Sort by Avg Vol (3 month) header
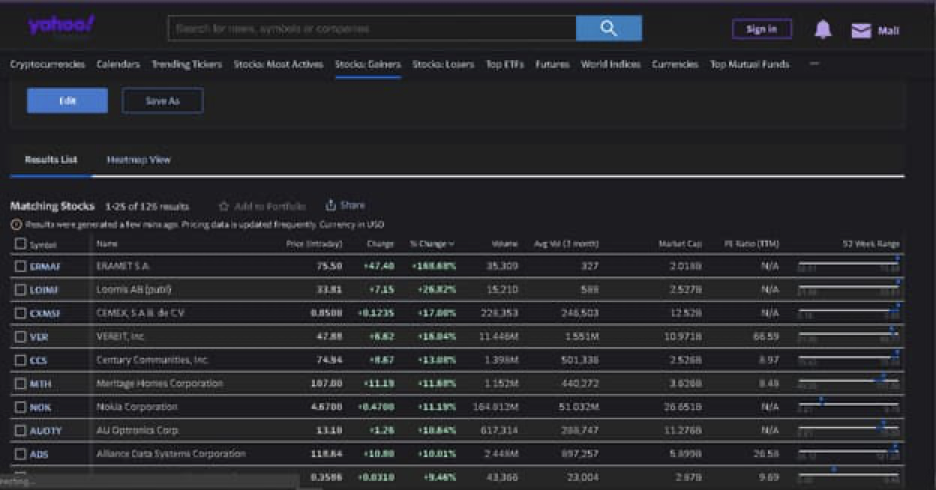Image resolution: width=936 pixels, height=490 pixels. [566, 244]
